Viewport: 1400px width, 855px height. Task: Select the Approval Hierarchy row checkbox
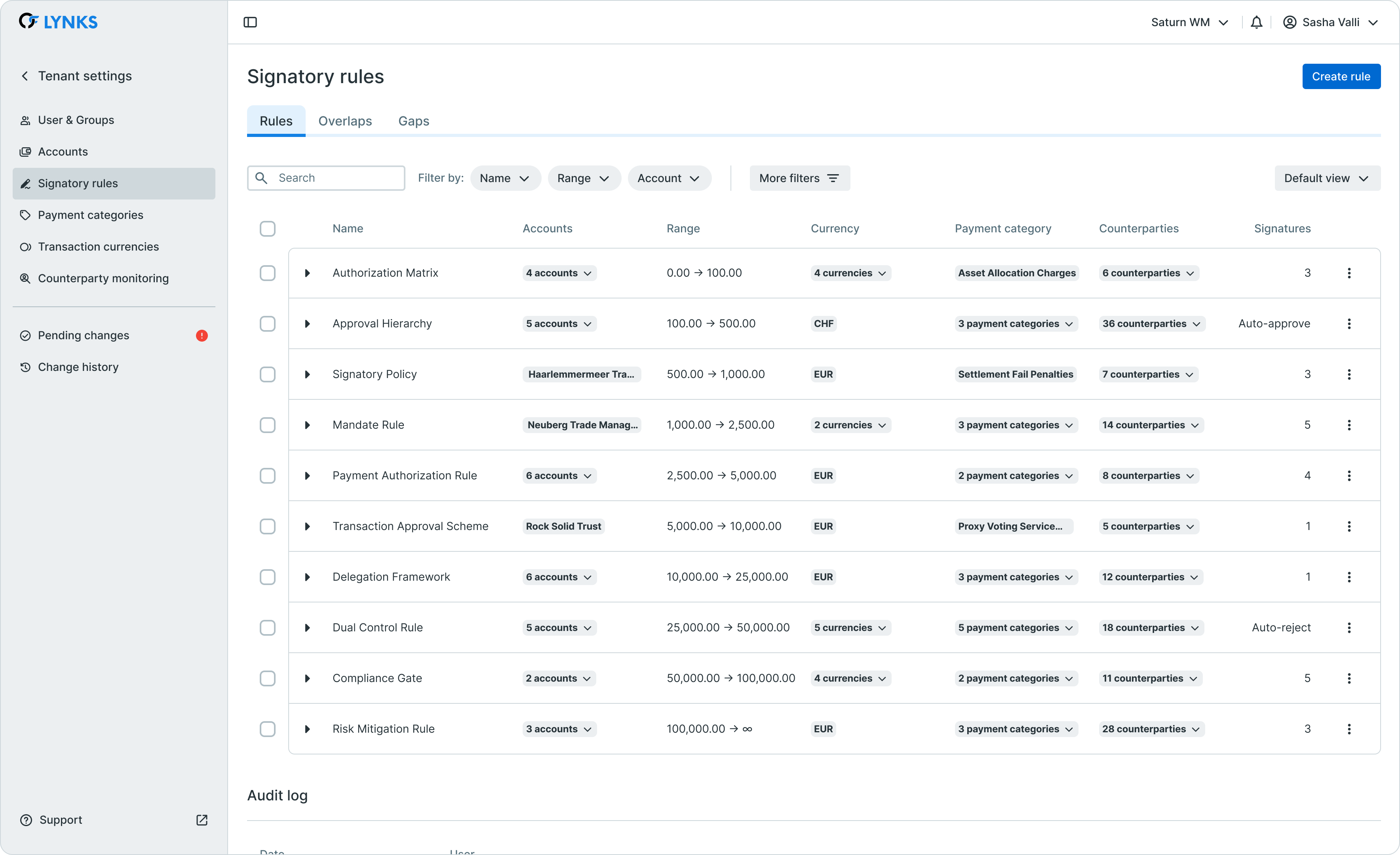coord(268,324)
